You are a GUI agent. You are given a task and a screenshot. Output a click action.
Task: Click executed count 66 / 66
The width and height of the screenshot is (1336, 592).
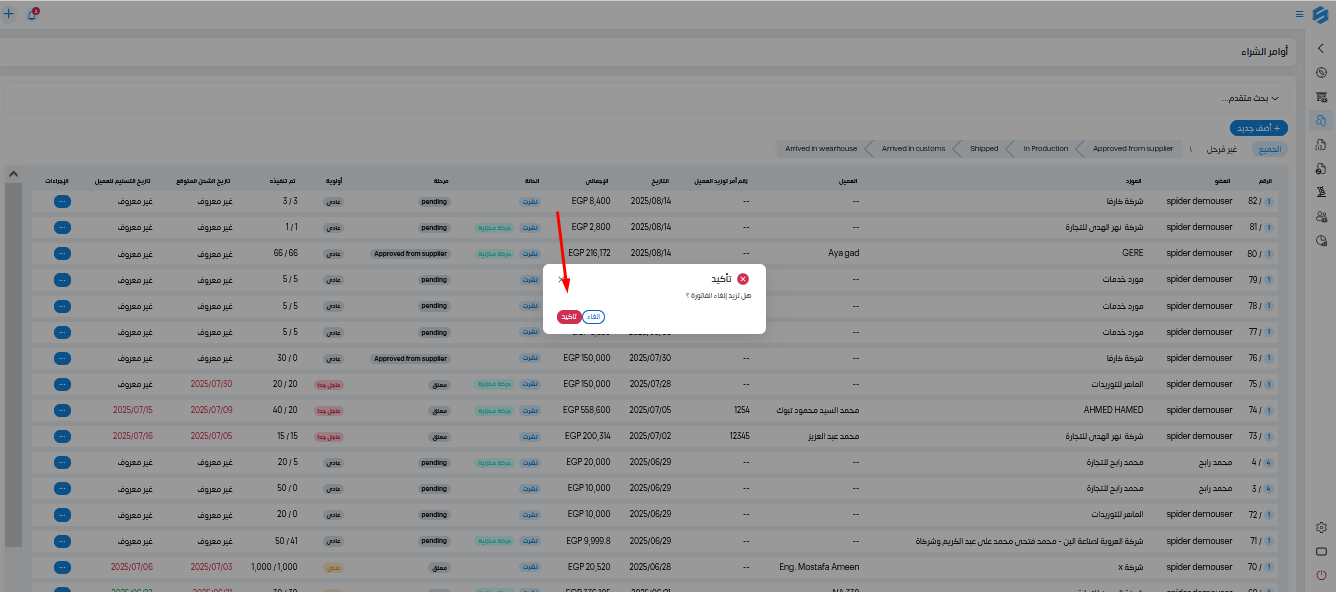click(x=285, y=253)
